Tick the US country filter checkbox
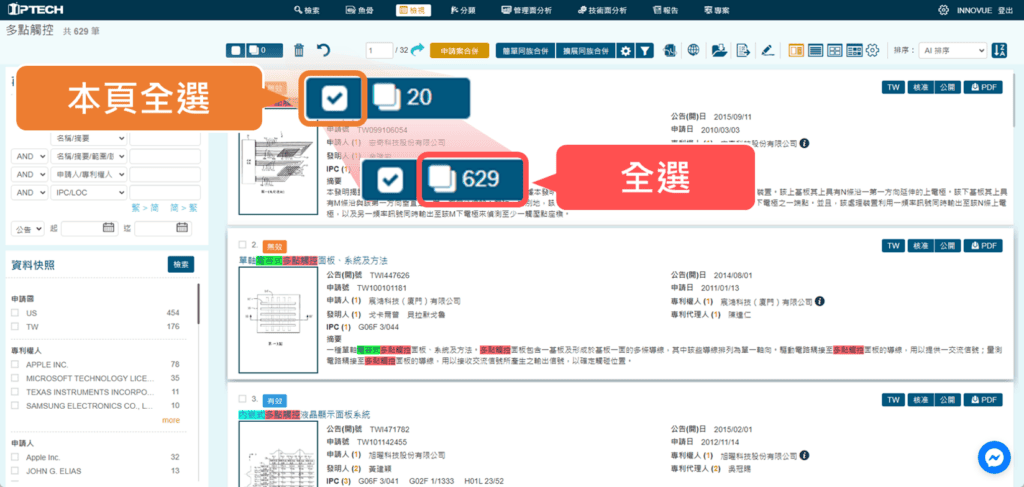 15,313
